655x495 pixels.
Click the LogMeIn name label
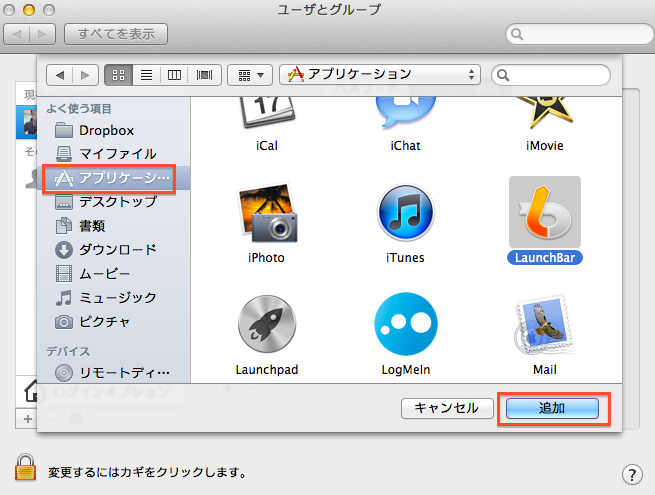(406, 370)
